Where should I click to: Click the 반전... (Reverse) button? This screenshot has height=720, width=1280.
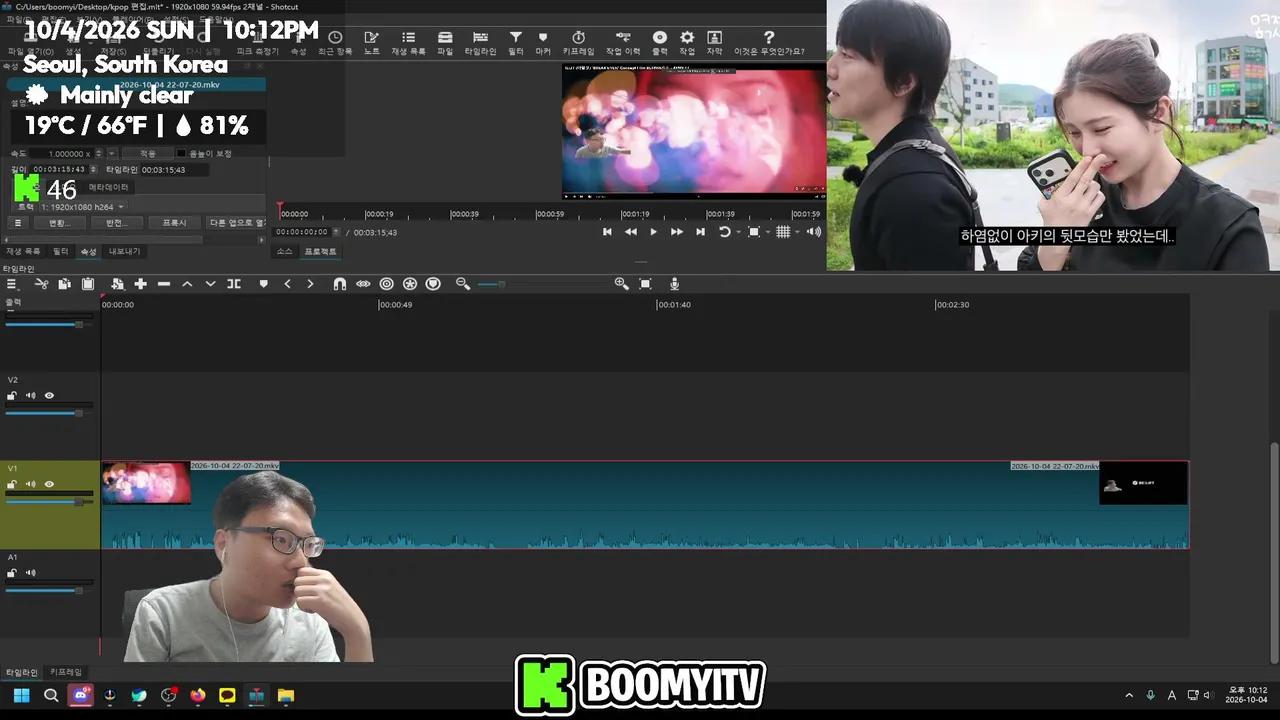(x=116, y=223)
